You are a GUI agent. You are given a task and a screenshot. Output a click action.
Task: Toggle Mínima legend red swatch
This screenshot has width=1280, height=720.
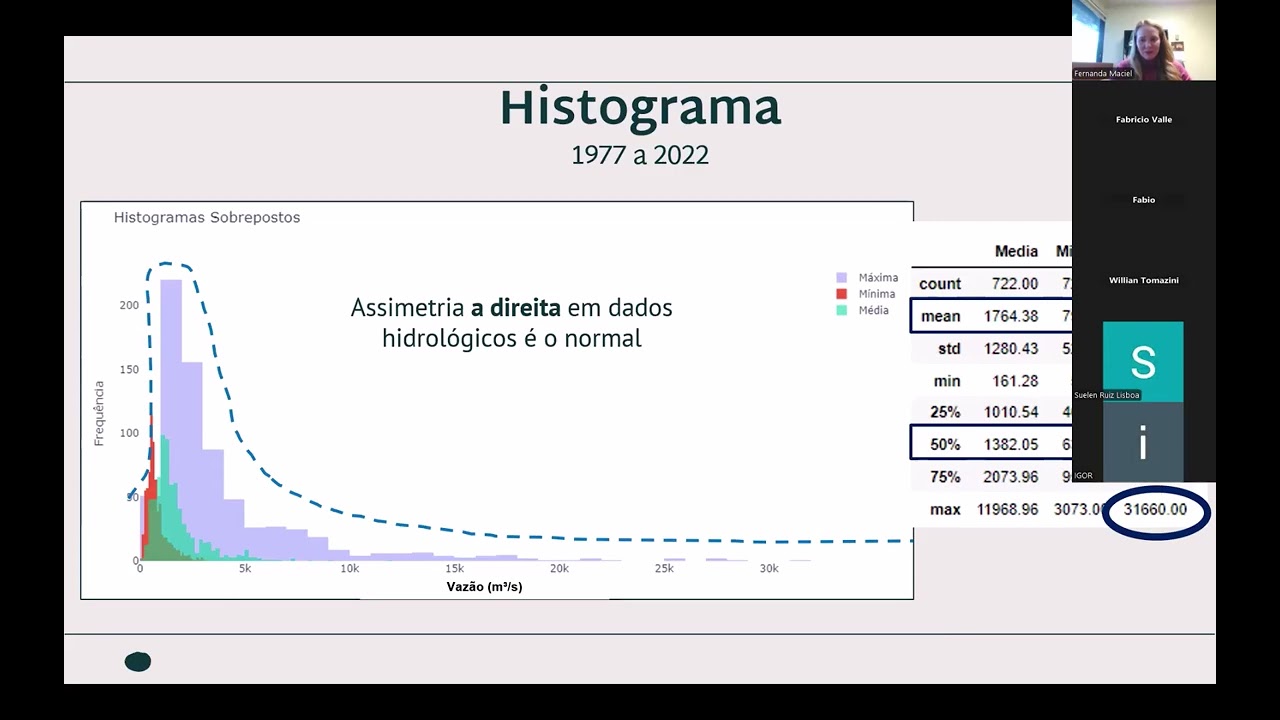tap(841, 294)
